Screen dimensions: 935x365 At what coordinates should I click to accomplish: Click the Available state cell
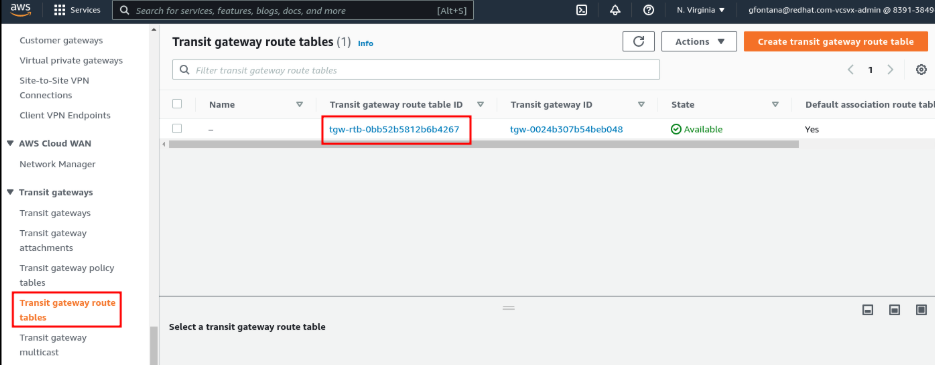click(x=696, y=129)
